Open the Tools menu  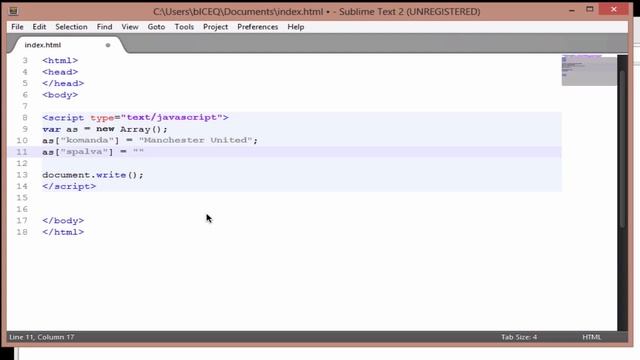coord(184,27)
